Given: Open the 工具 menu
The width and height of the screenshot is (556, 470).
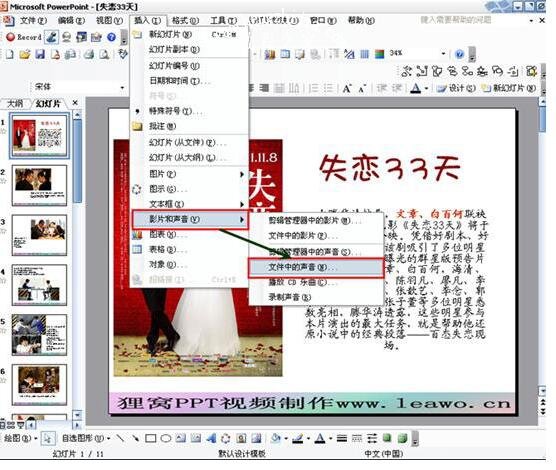Looking at the screenshot, I should point(223,21).
